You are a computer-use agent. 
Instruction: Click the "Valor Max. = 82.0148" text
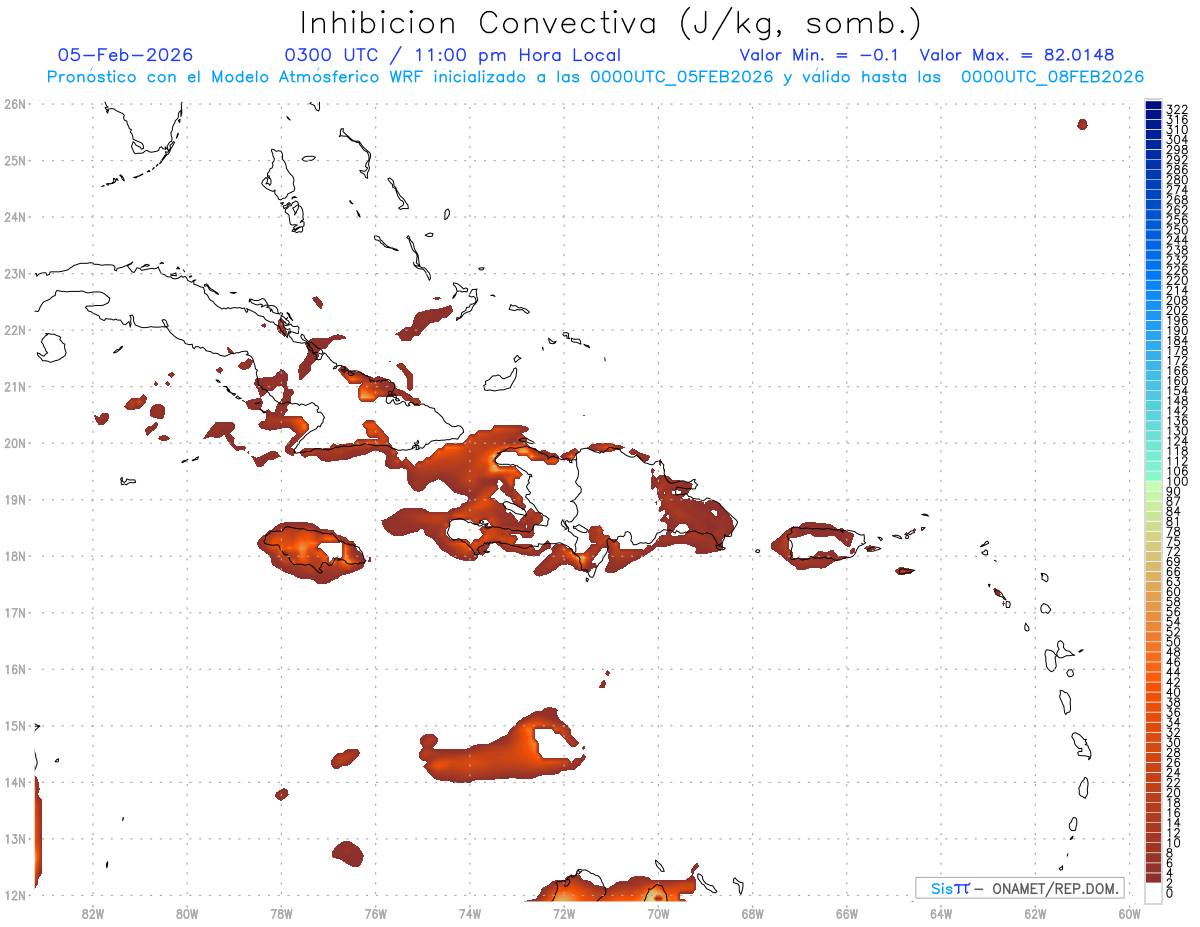tap(1017, 56)
